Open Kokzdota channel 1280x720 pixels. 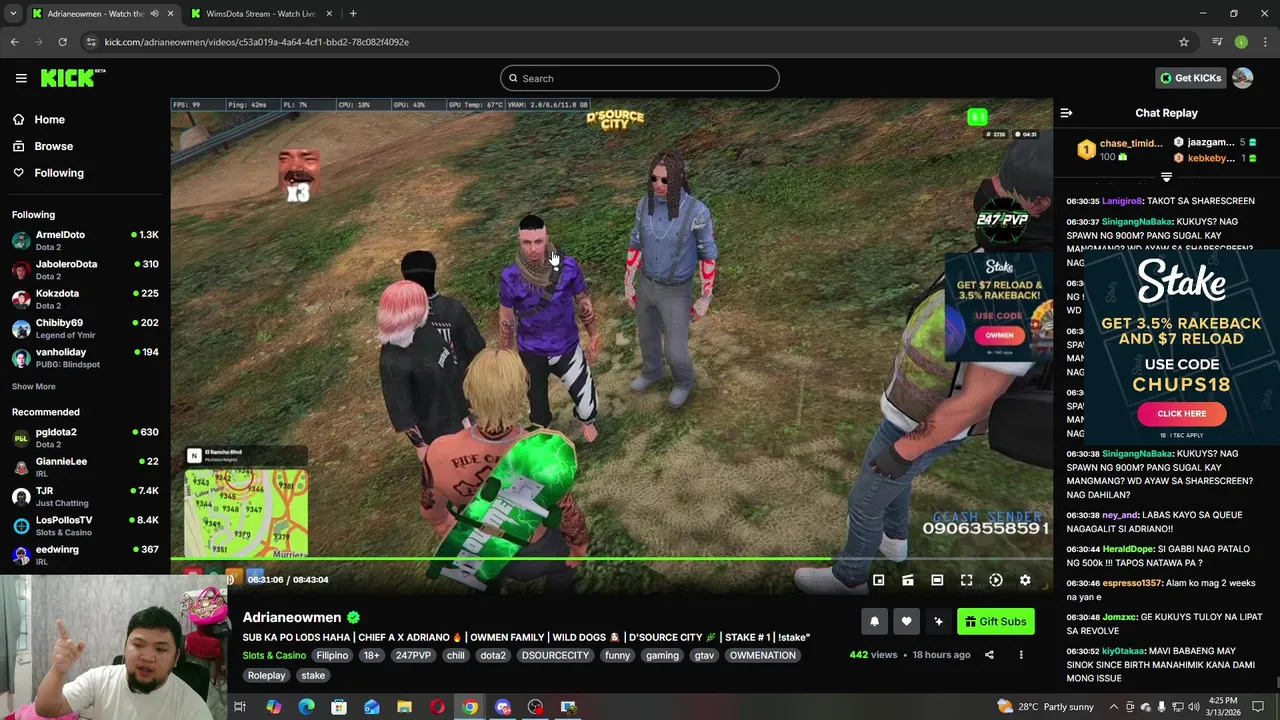[85, 299]
